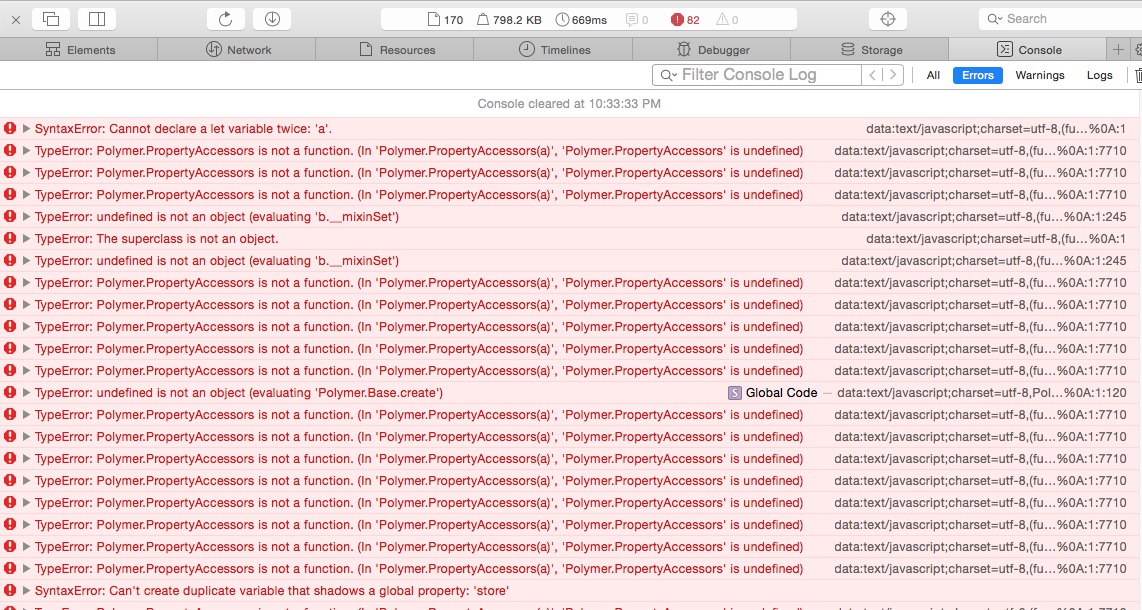Expand the "Cannot declare a let variable twice" error
1142x610 pixels.
pyautogui.click(x=26, y=129)
